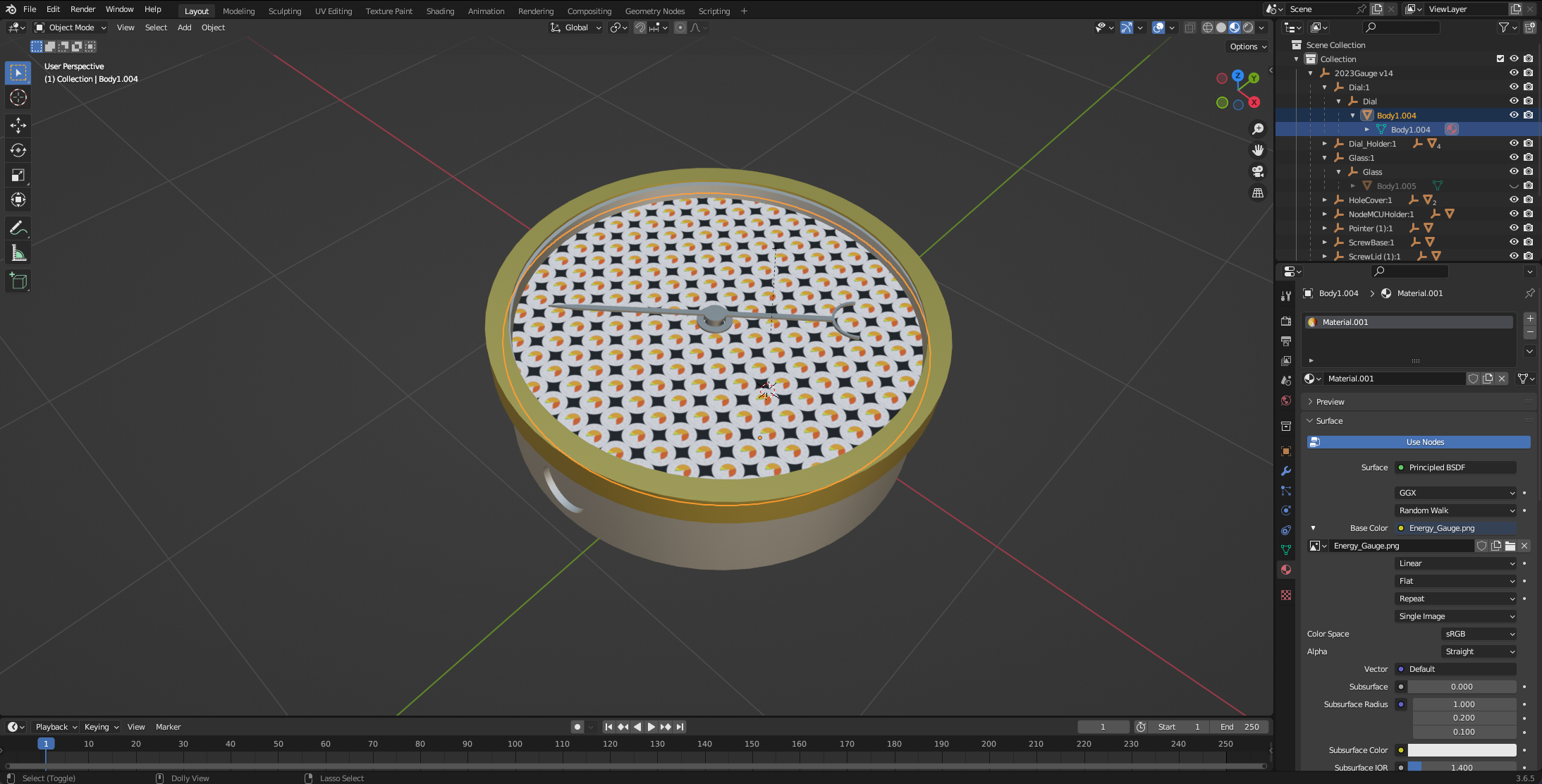The height and width of the screenshot is (784, 1542).
Task: Switch to the UV Editing workspace tab
Action: [x=334, y=11]
